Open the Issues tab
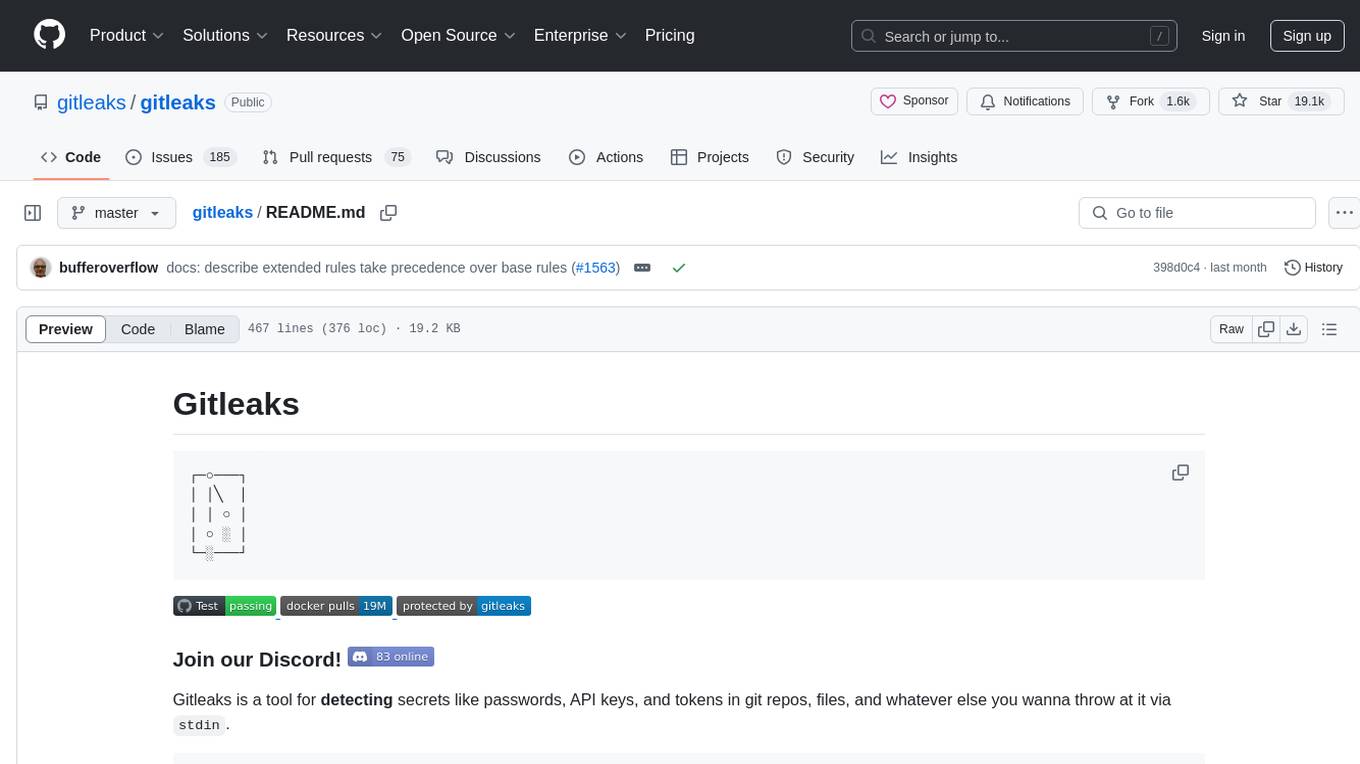Viewport: 1360px width, 764px height. pos(180,157)
